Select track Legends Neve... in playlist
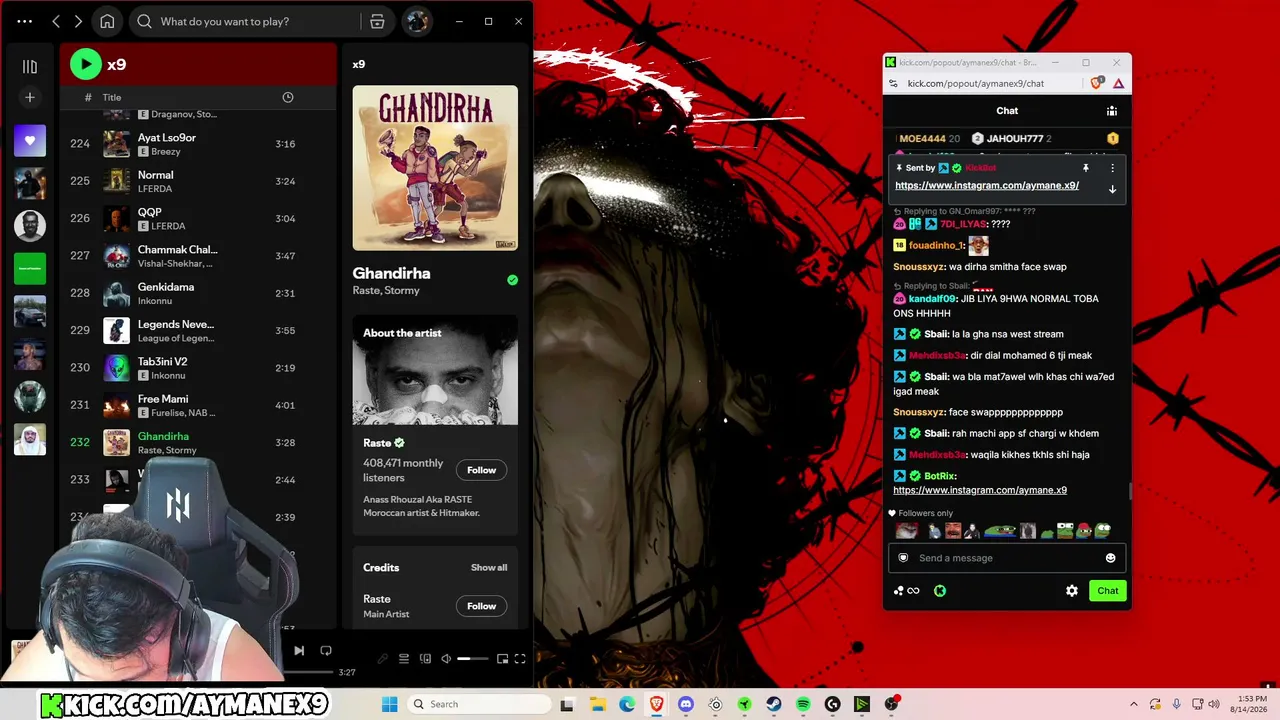 click(198, 330)
